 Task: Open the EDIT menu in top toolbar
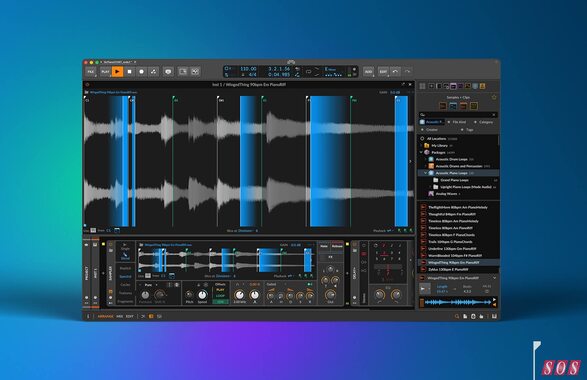[383, 72]
